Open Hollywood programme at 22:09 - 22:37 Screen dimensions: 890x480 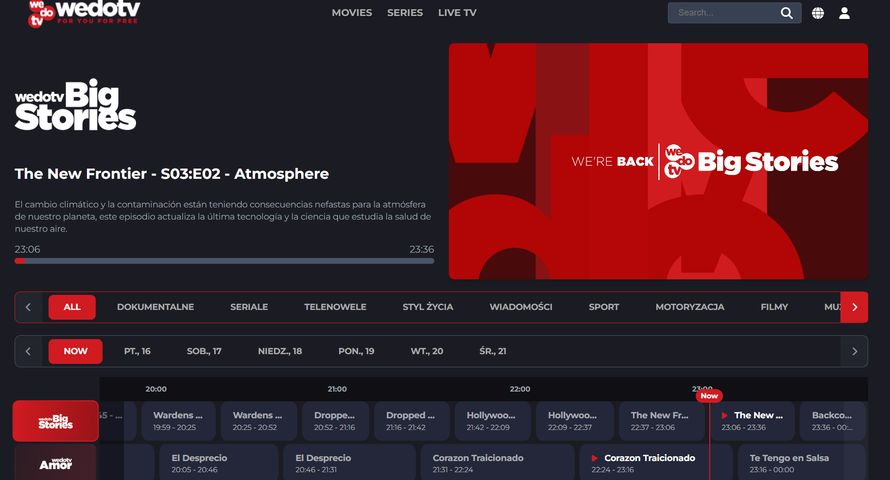point(574,421)
